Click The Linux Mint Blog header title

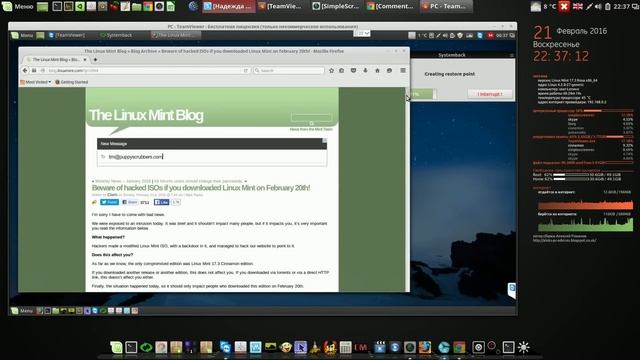[146, 115]
